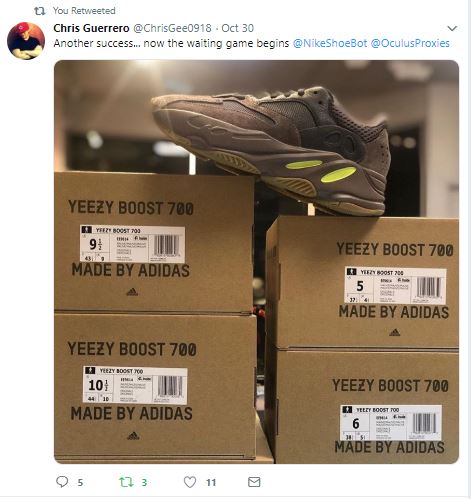Click the like count 11
Screen dimensions: 471x499
(211, 483)
